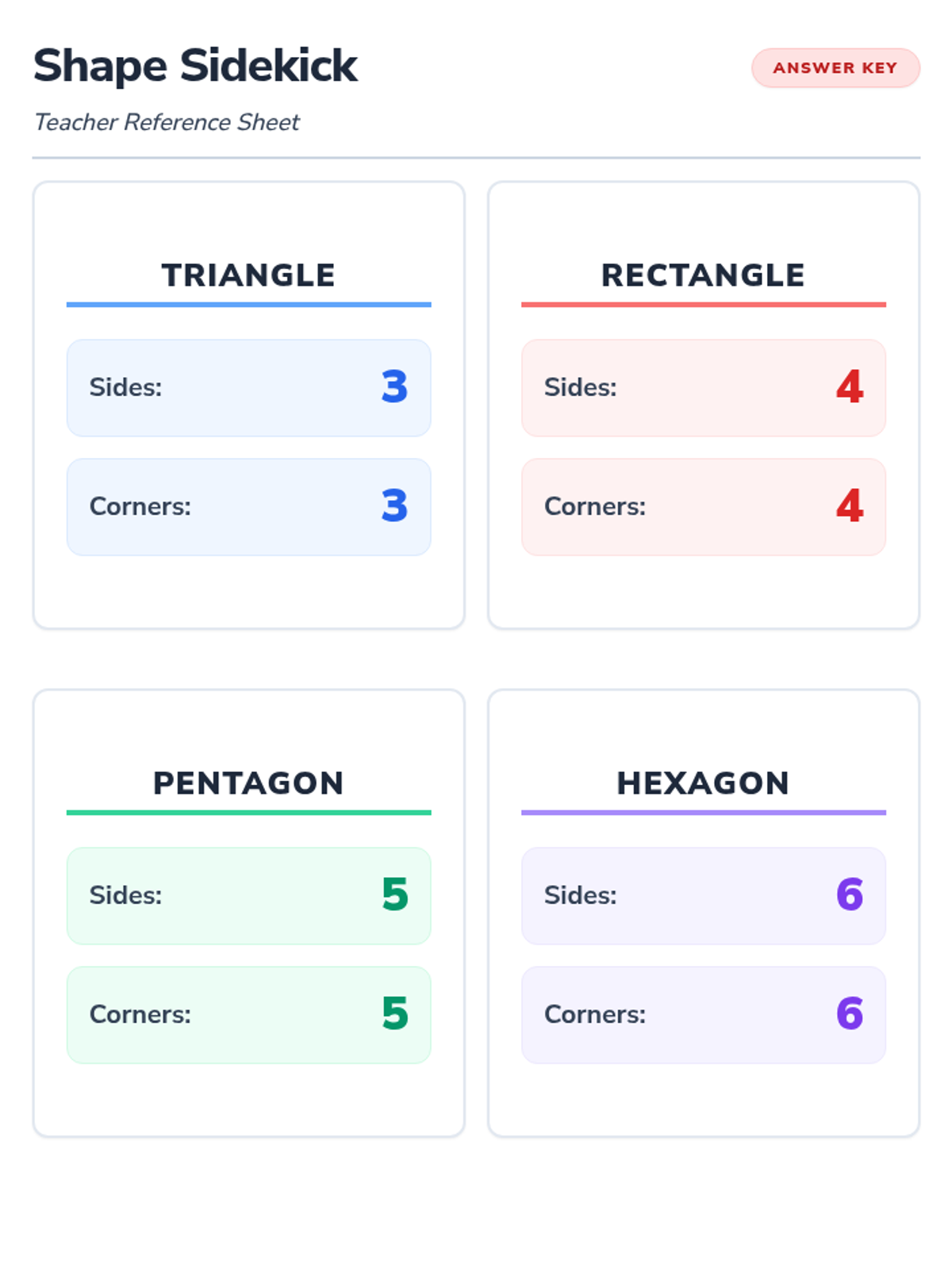Select the HEXAGON card heading
952x1270 pixels.
(703, 783)
